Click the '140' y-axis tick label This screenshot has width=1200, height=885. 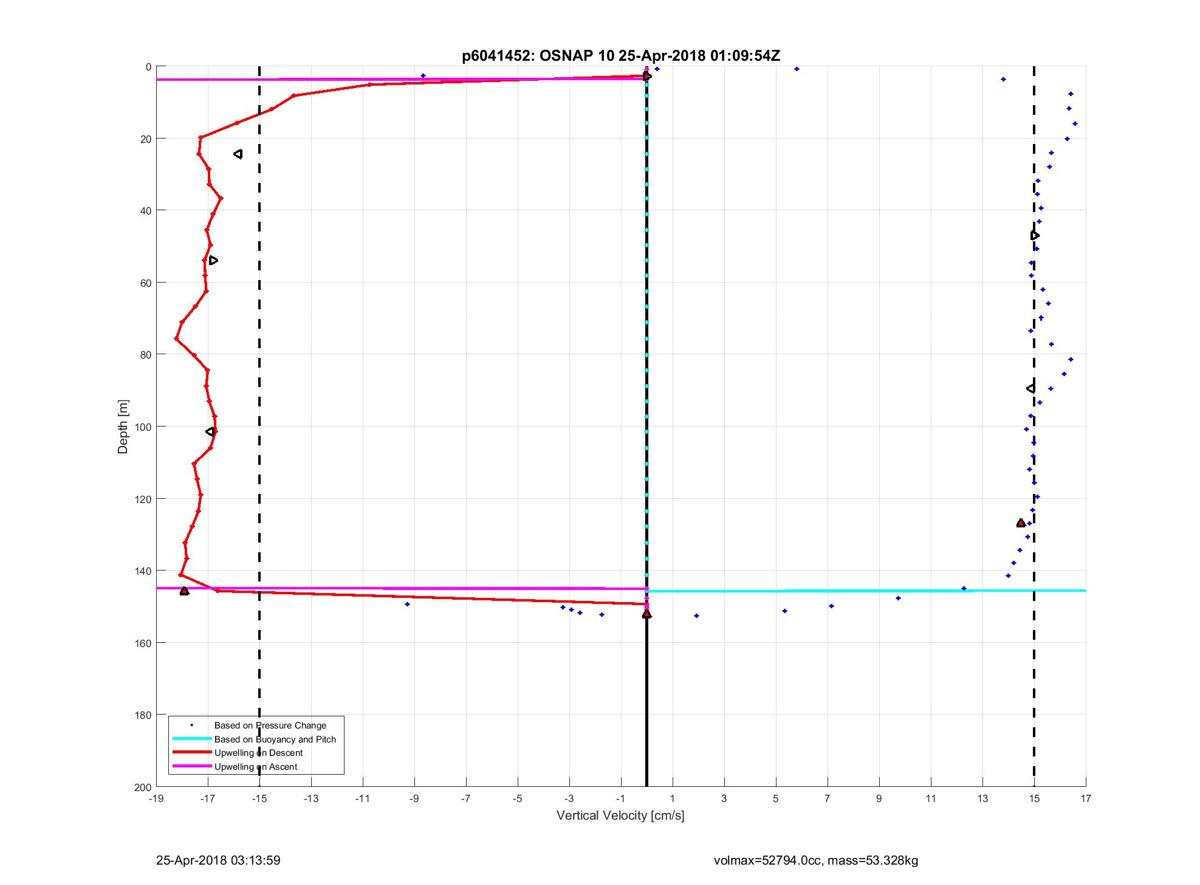click(x=142, y=571)
